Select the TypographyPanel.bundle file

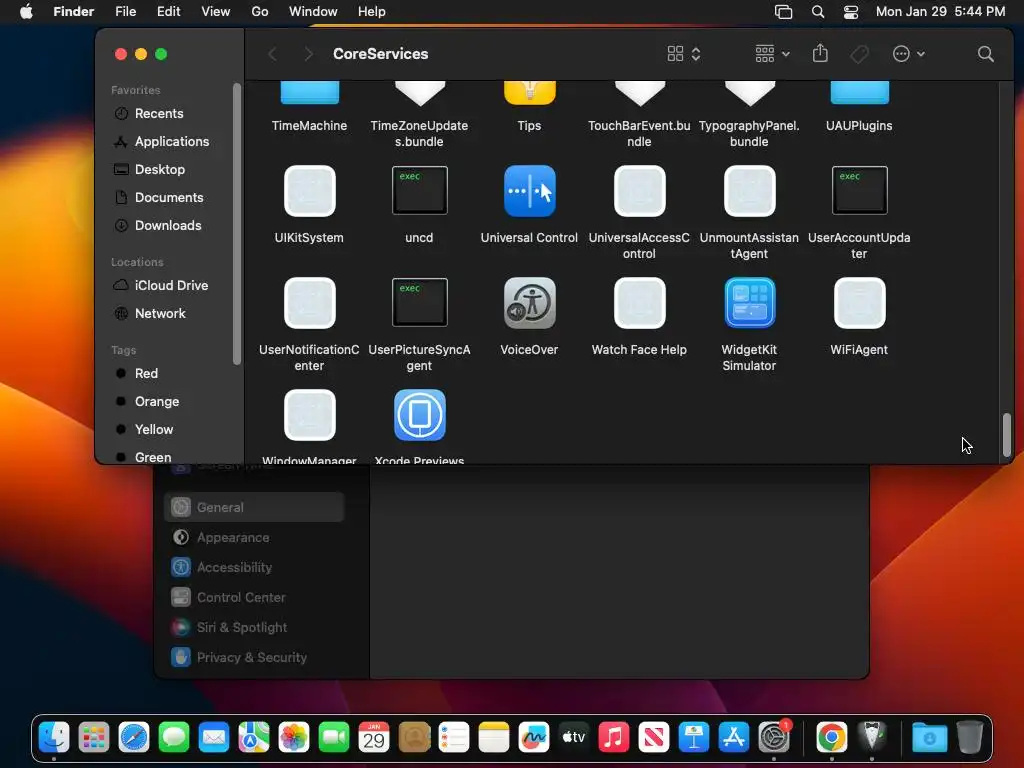(750, 93)
